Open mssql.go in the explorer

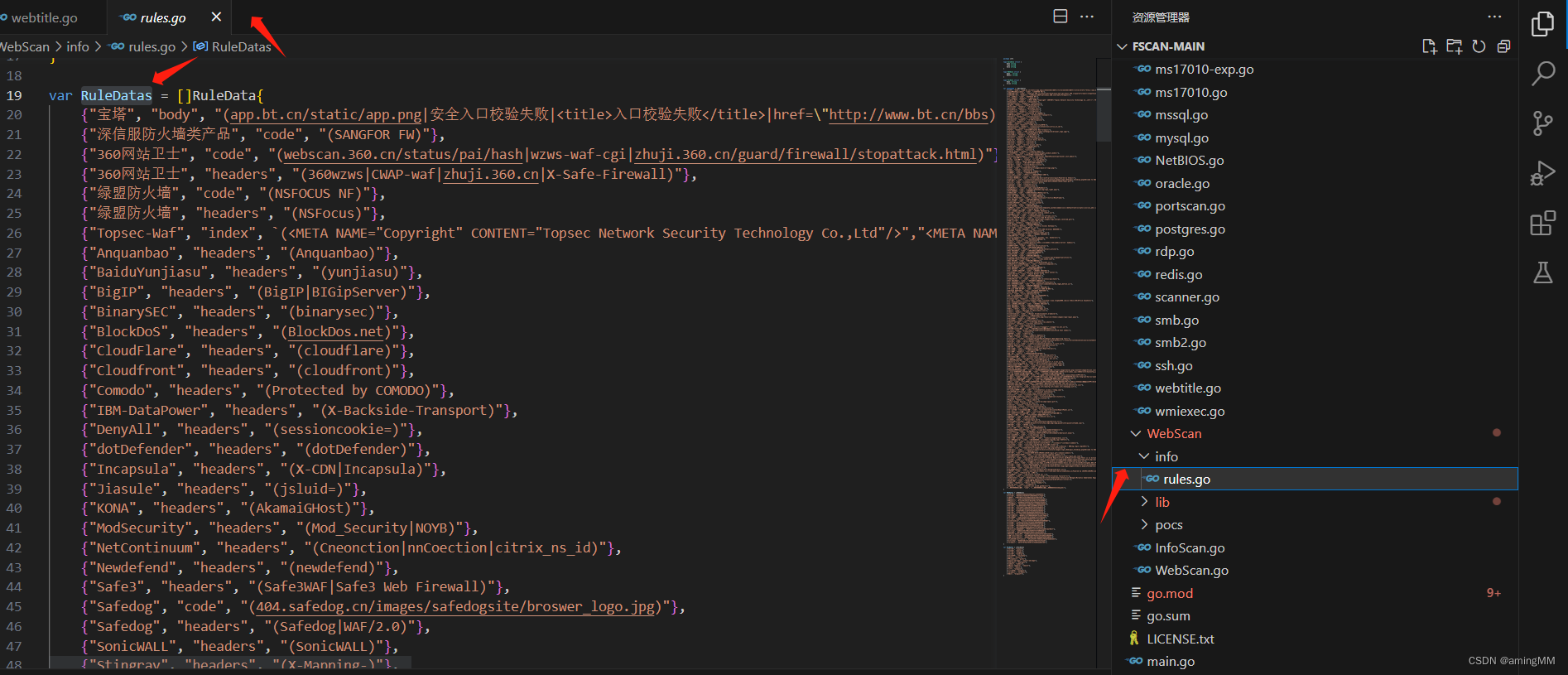tap(1181, 115)
